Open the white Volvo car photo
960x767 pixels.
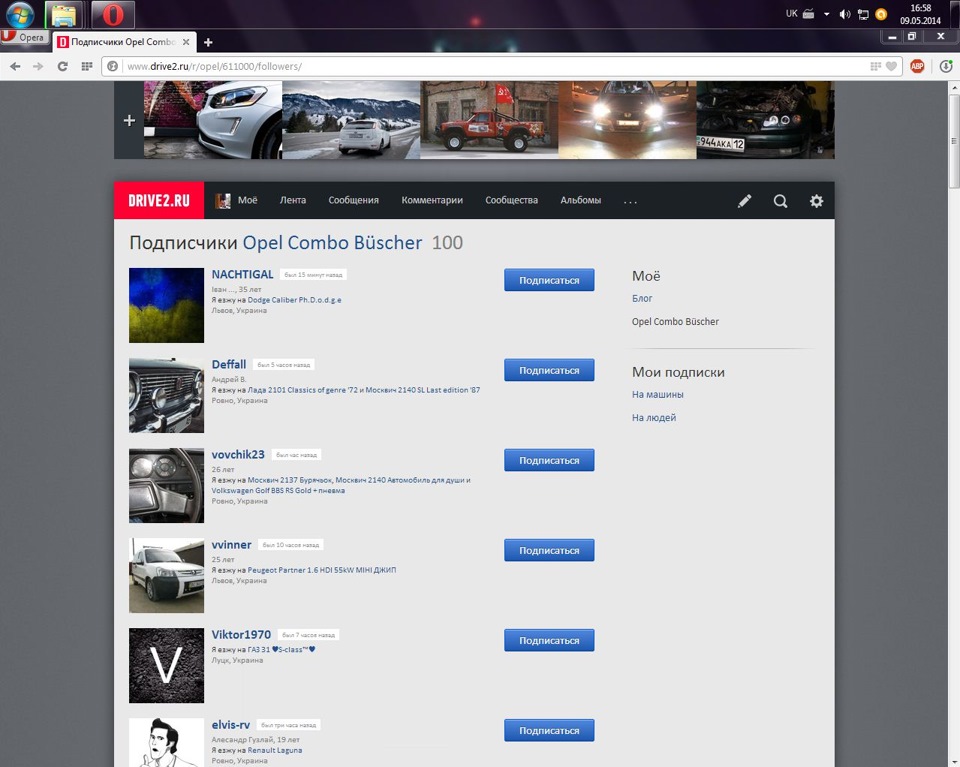point(213,120)
